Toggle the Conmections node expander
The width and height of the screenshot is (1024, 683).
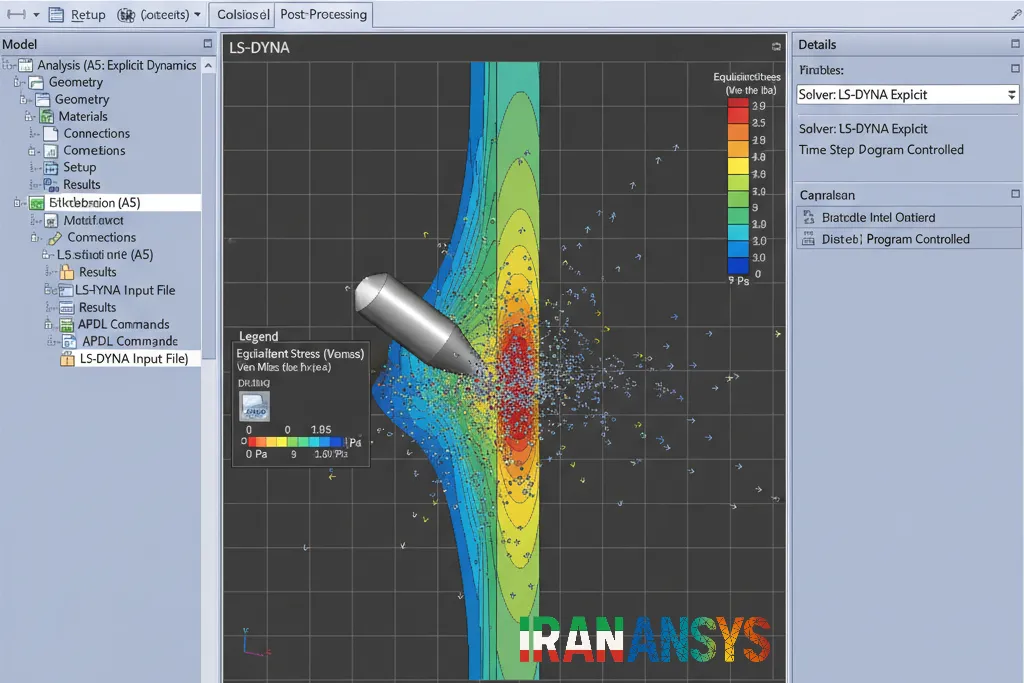(x=35, y=238)
